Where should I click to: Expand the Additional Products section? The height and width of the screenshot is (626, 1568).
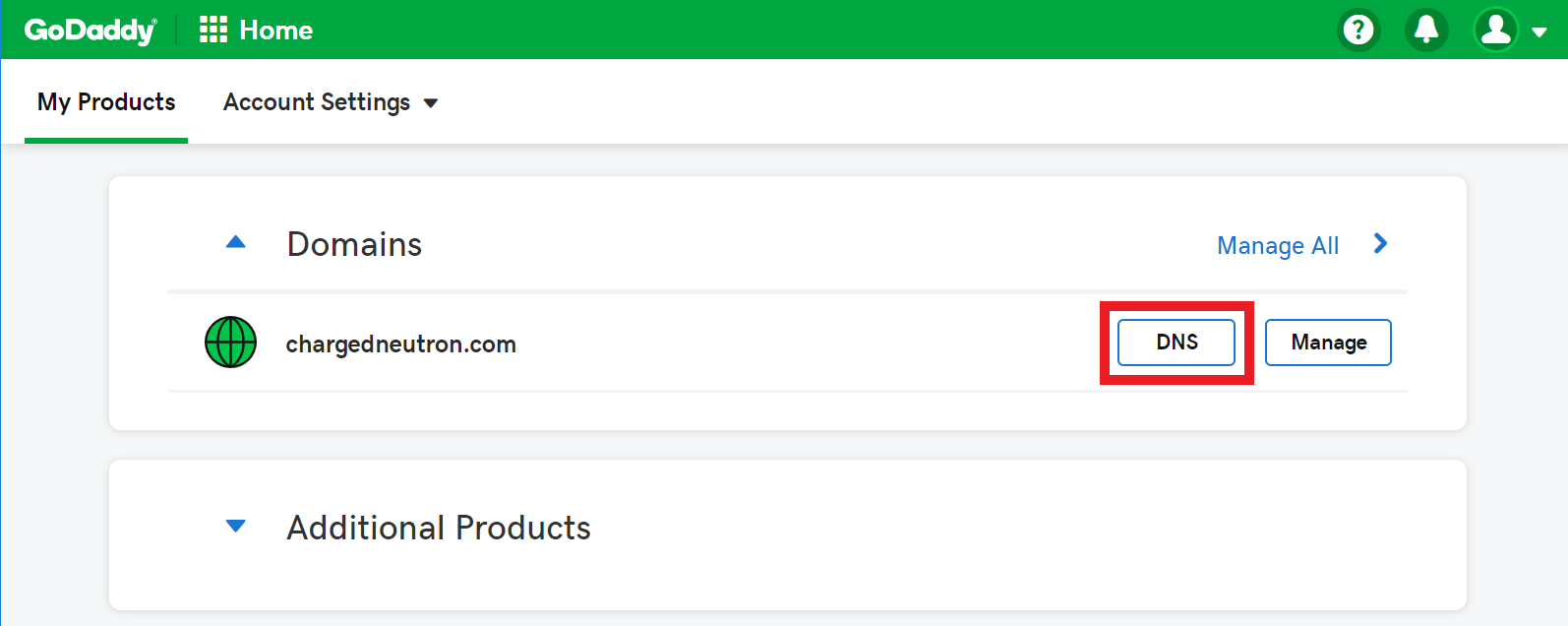coord(236,526)
